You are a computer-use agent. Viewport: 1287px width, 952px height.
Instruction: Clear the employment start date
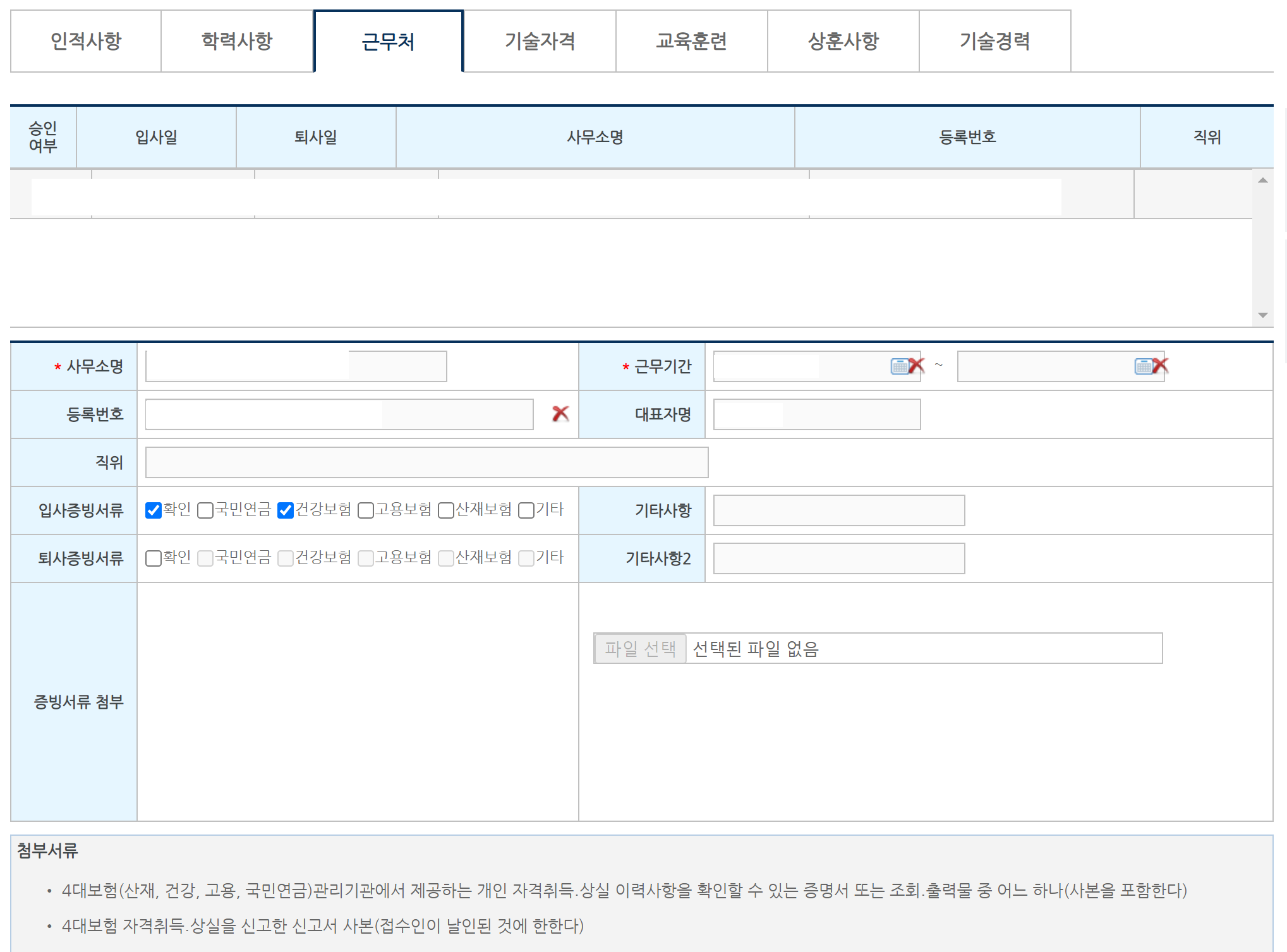917,366
